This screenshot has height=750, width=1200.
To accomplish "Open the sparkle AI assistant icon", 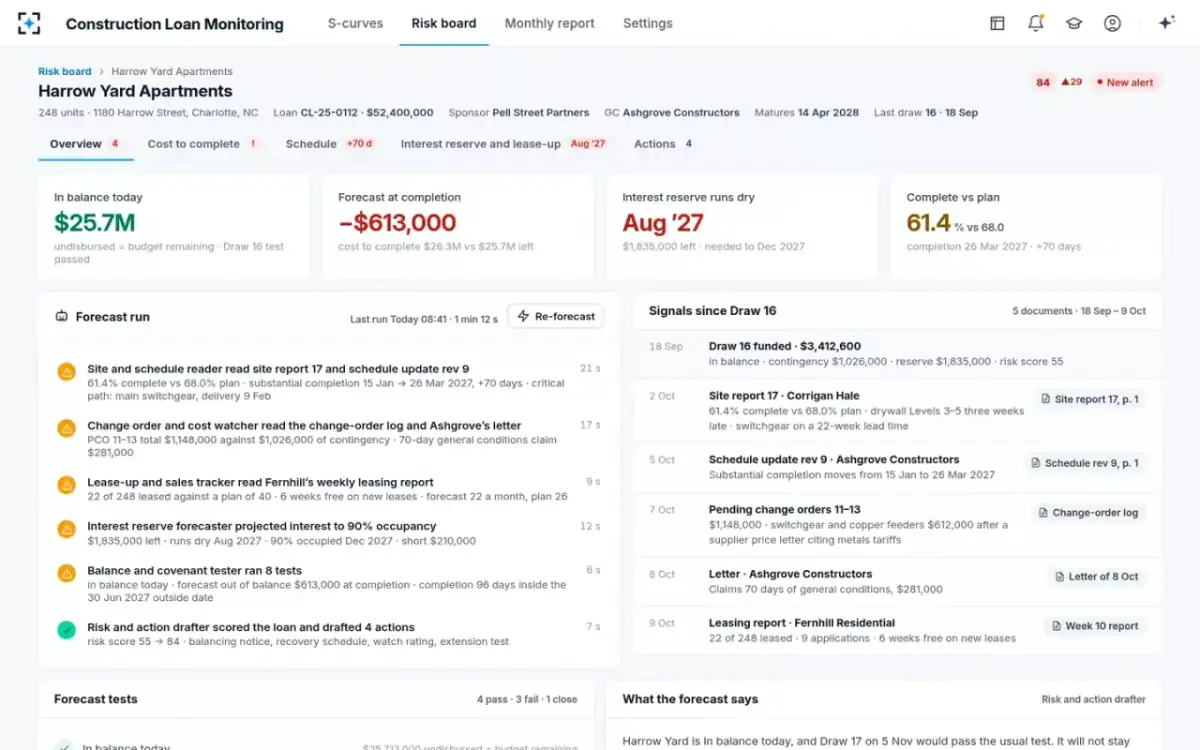I will click(1166, 23).
